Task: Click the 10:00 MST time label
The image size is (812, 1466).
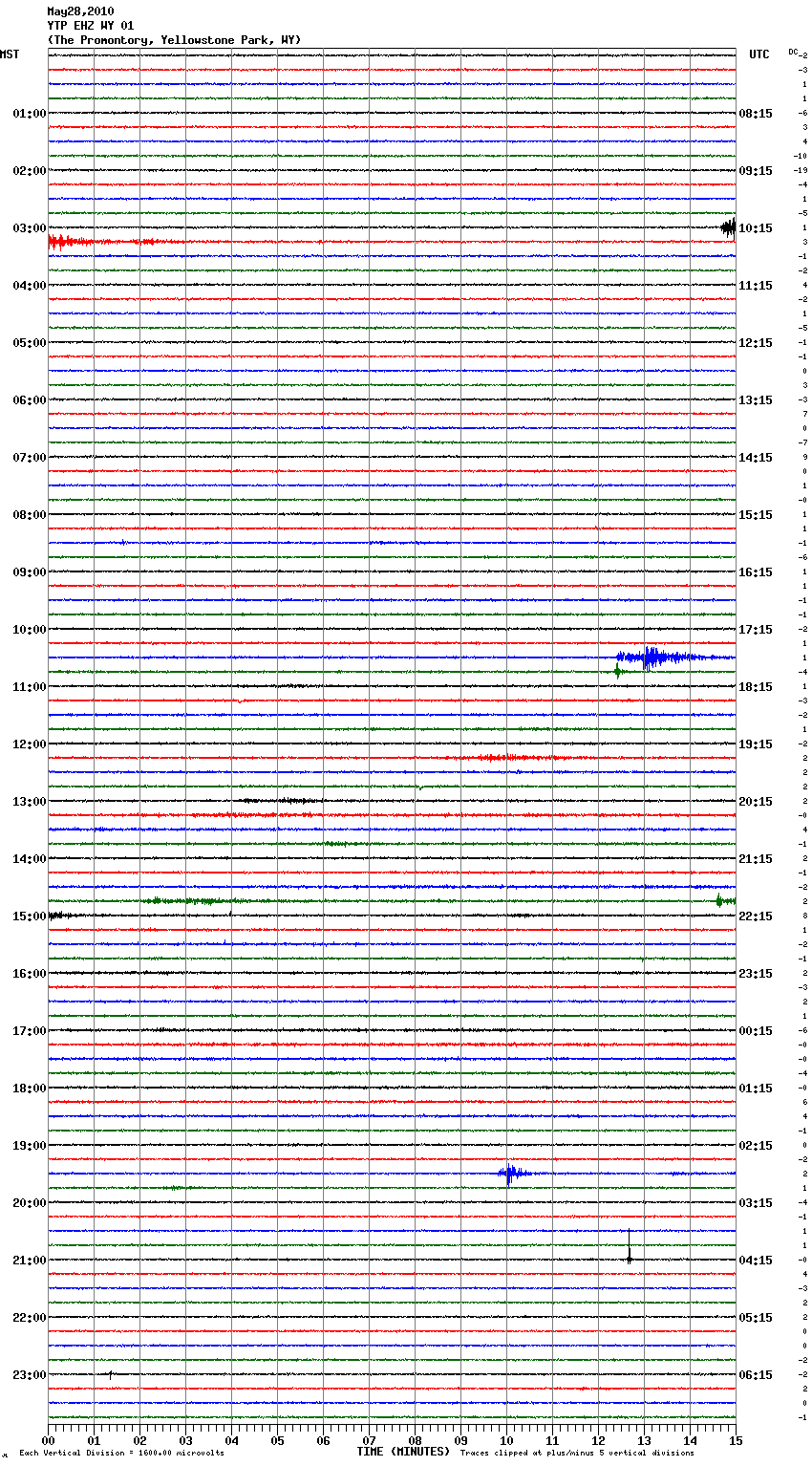Action: 30,630
